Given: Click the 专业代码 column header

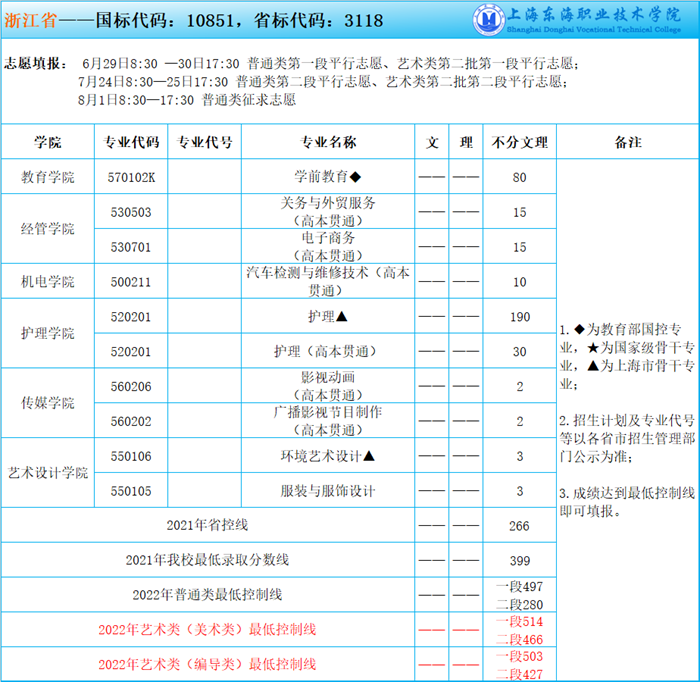Looking at the screenshot, I should coord(131,142).
